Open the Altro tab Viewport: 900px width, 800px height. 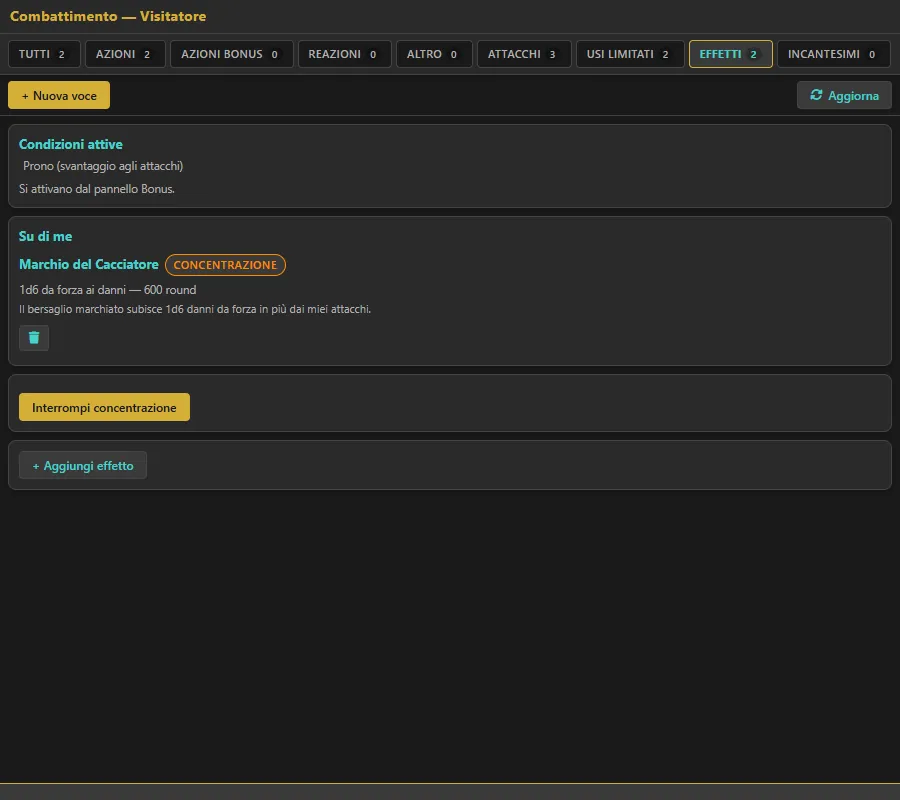click(434, 54)
